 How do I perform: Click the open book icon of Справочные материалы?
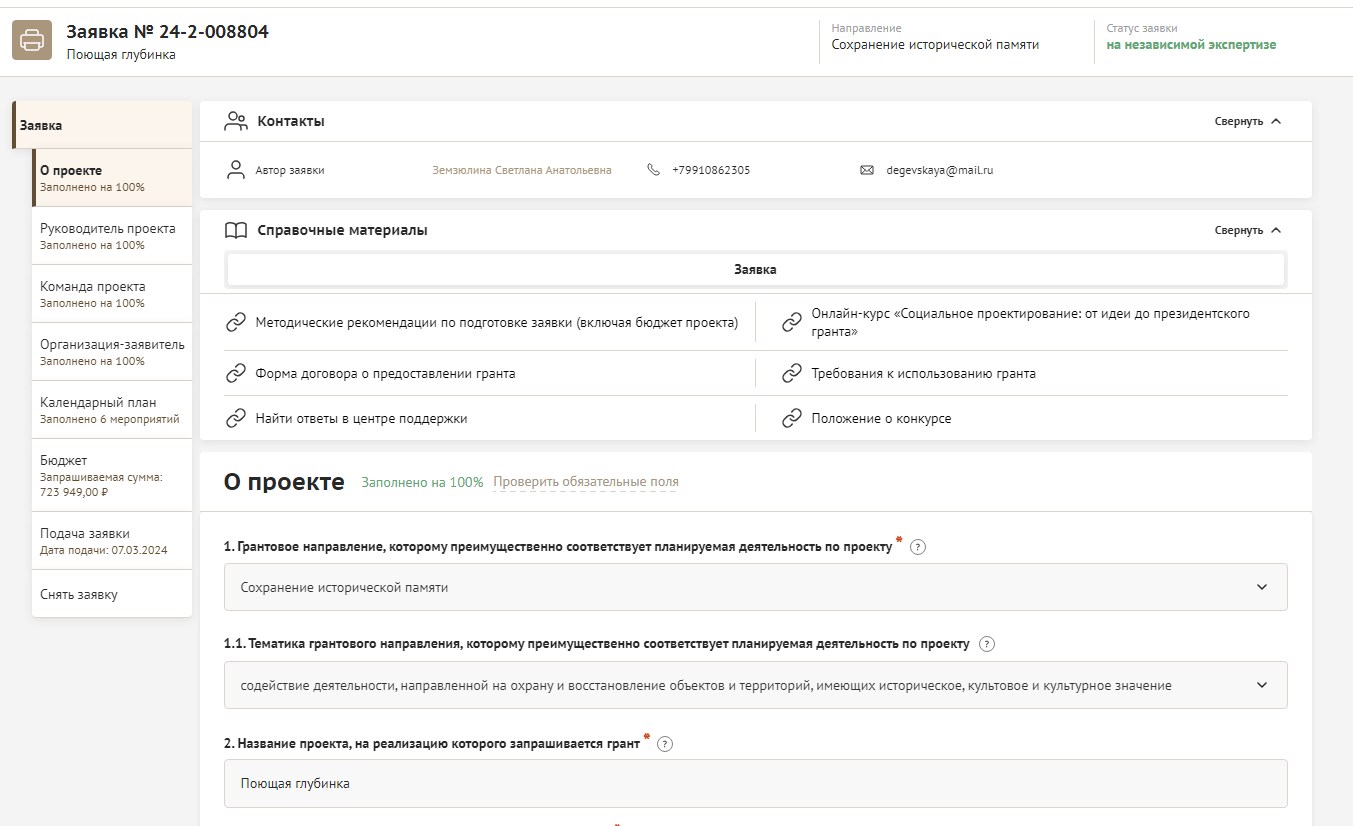(x=236, y=230)
